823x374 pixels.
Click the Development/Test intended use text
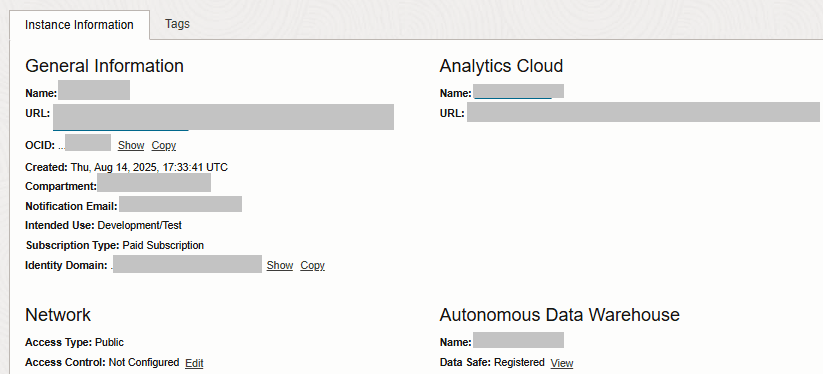pos(140,225)
